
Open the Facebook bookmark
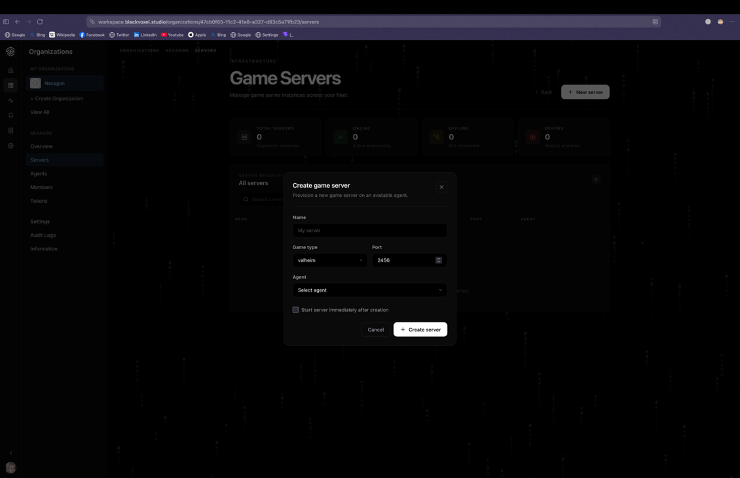point(92,35)
